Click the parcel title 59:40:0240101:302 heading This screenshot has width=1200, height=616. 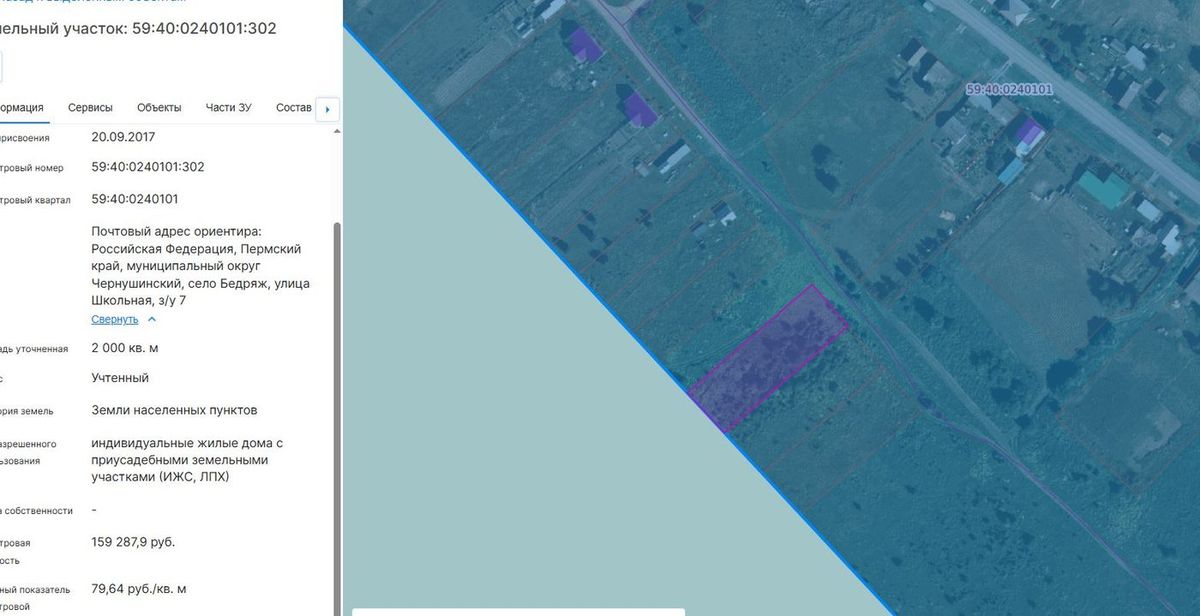pyautogui.click(x=138, y=28)
